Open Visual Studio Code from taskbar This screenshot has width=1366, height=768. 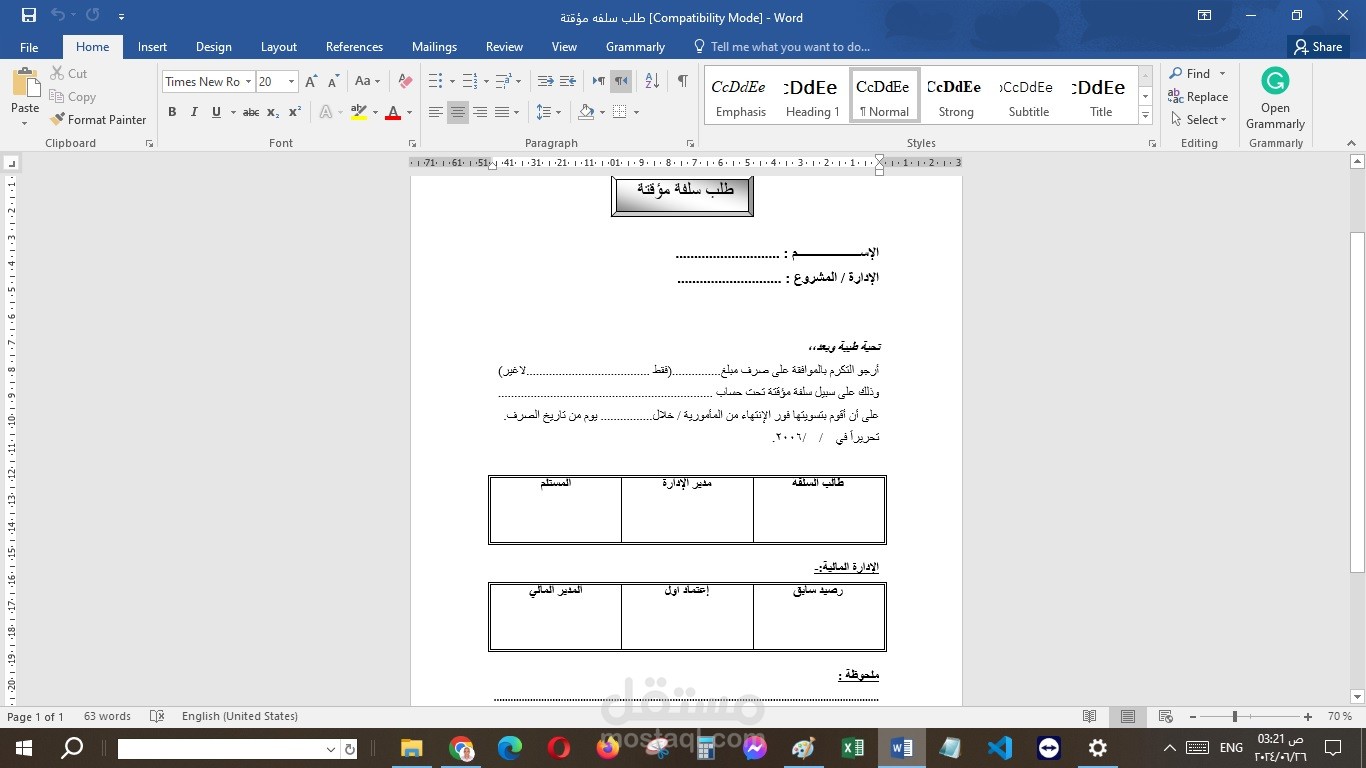click(999, 748)
